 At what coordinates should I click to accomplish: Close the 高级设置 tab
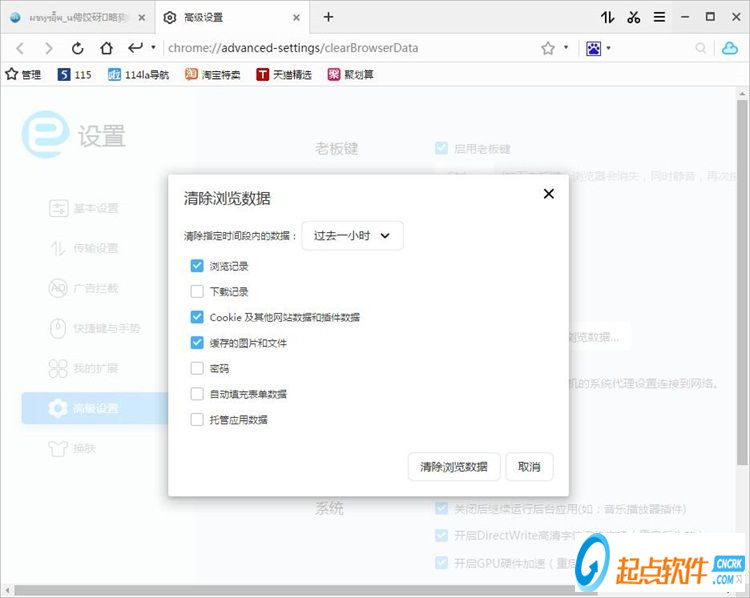[x=296, y=18]
